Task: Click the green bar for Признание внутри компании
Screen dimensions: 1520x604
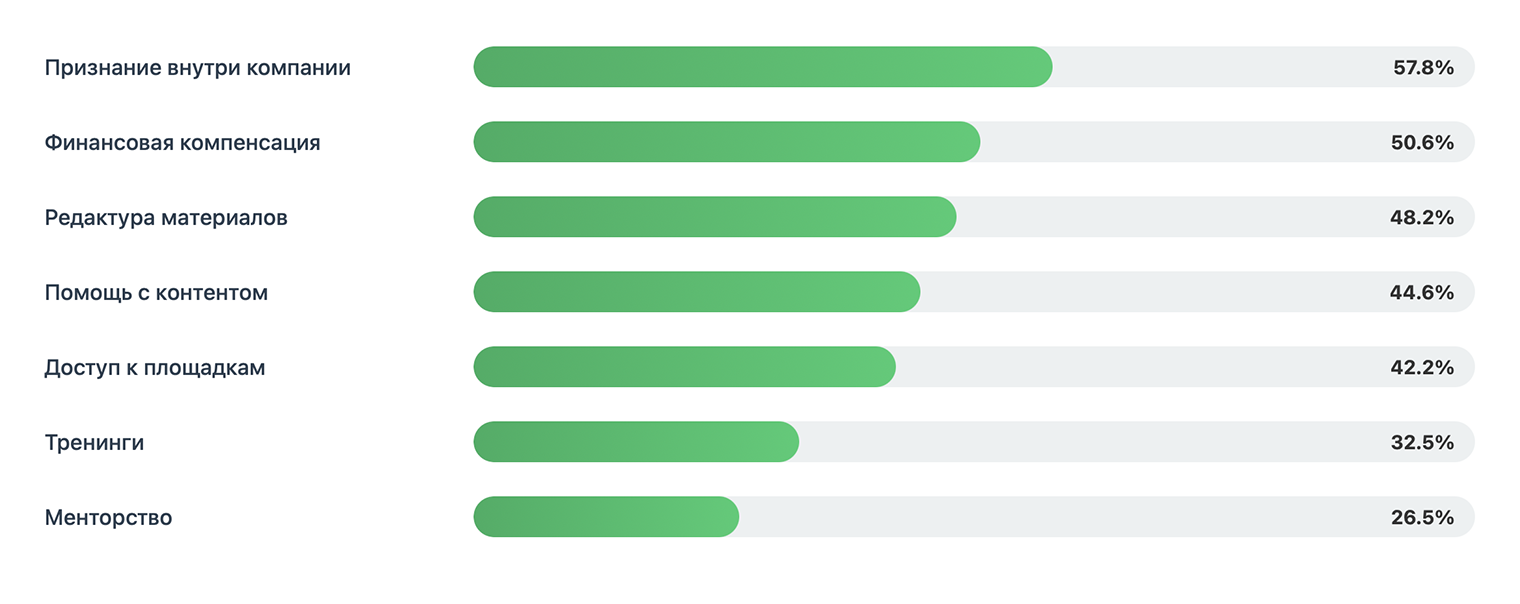Action: tap(762, 67)
